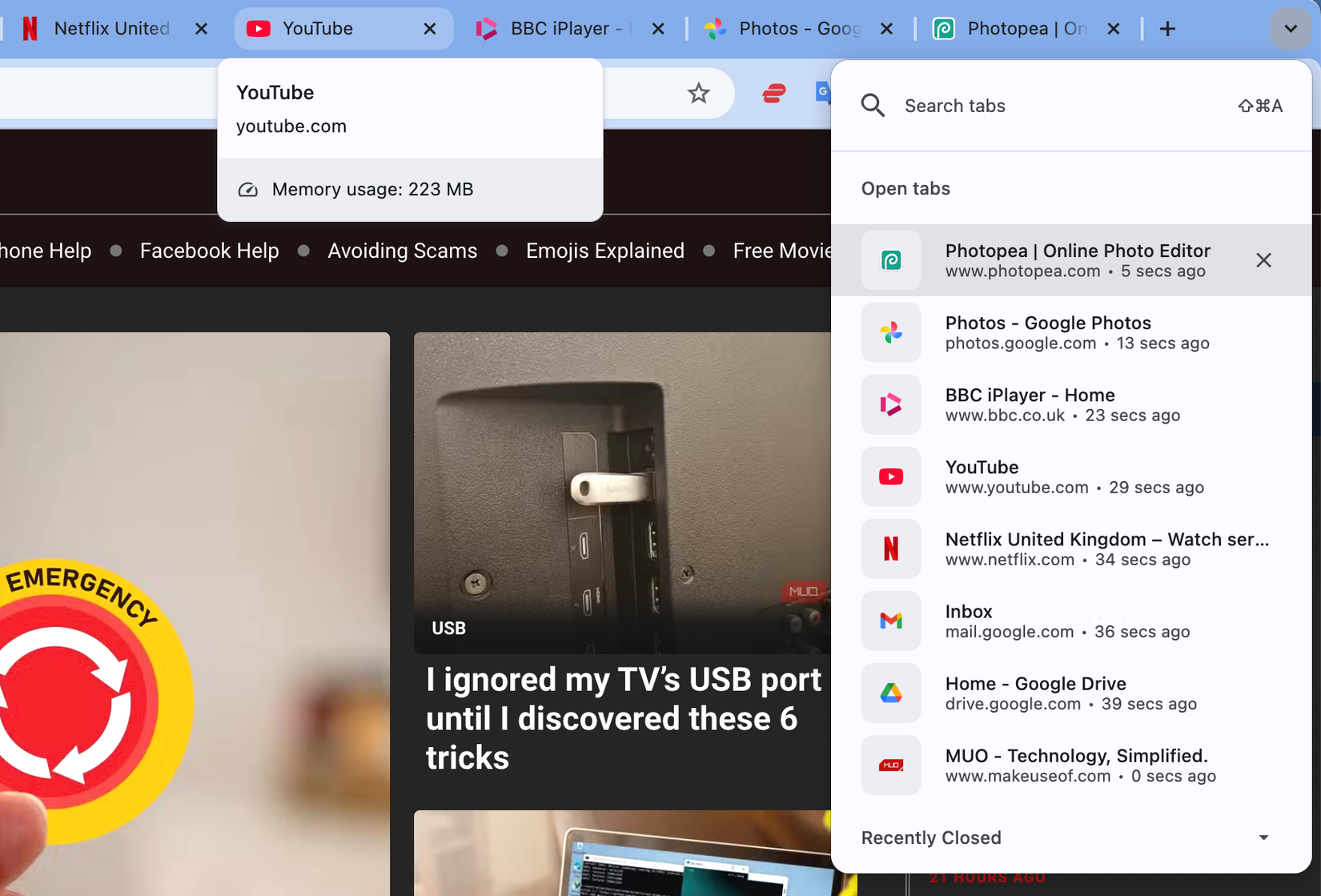
Task: Click the Google Drive icon beside Home entry
Action: tap(890, 693)
